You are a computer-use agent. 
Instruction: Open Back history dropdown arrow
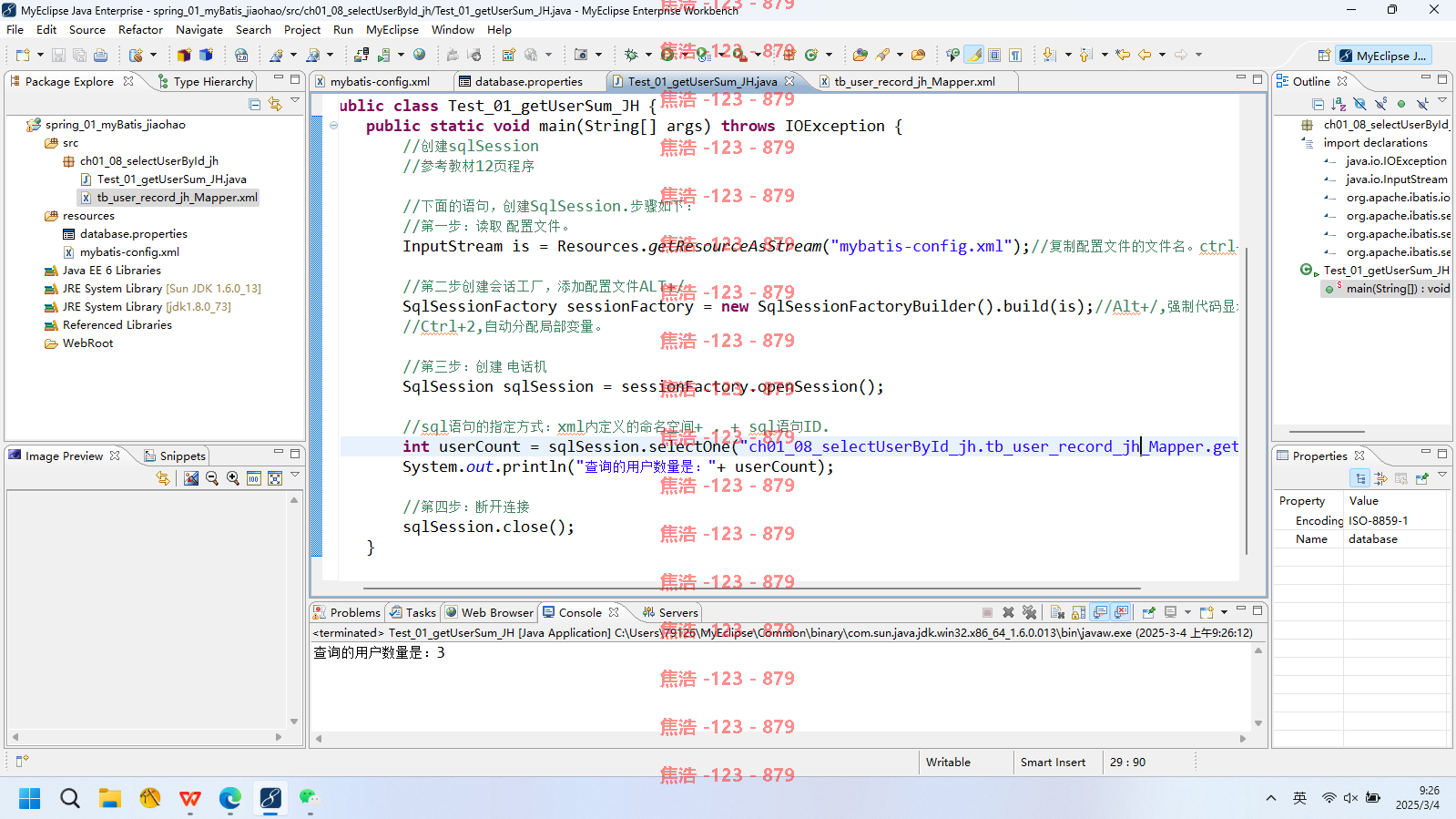tap(1162, 55)
